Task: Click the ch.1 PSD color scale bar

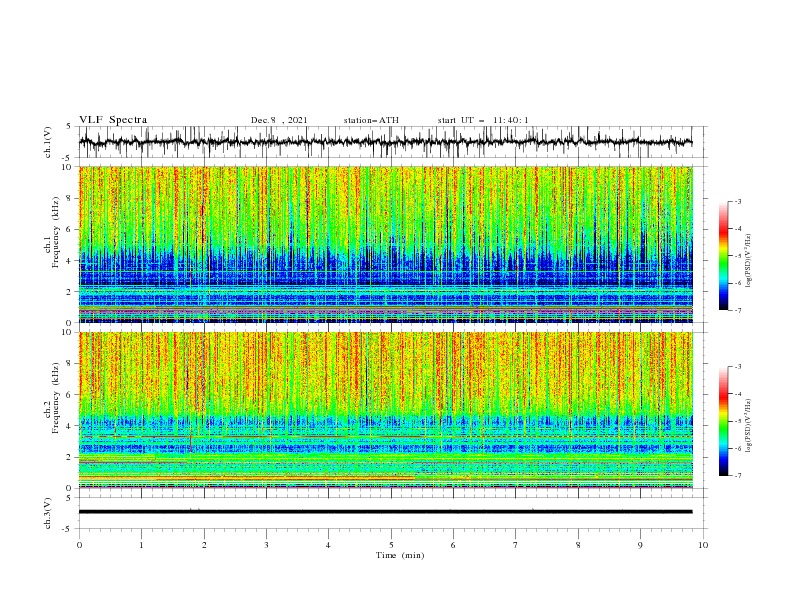Action: (x=723, y=256)
